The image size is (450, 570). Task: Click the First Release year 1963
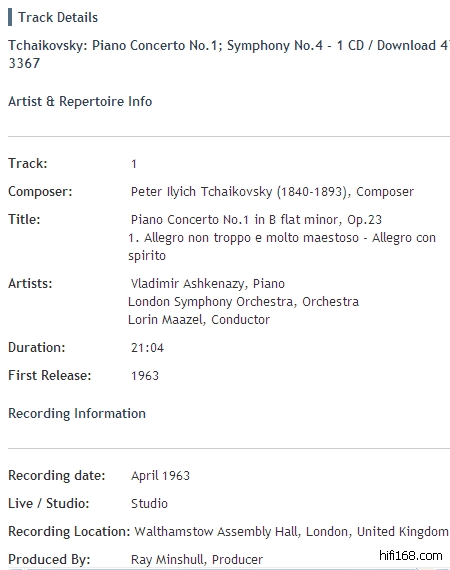145,376
